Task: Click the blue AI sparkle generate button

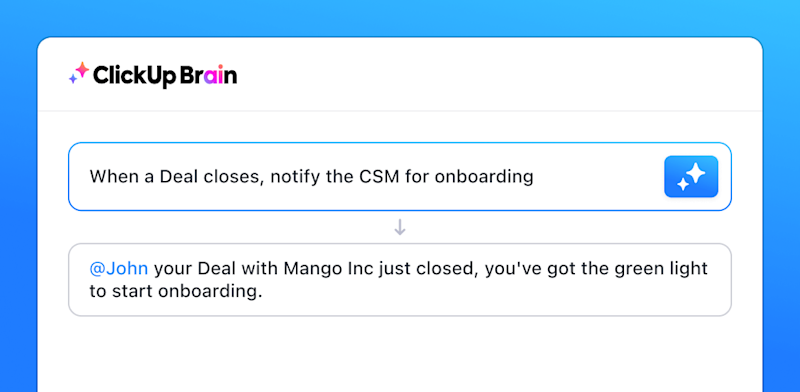Action: click(x=691, y=177)
